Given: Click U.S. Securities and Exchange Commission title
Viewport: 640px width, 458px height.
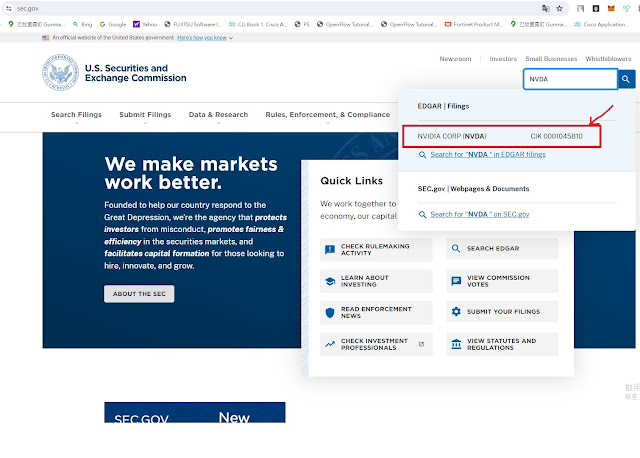Looking at the screenshot, I should [136, 73].
